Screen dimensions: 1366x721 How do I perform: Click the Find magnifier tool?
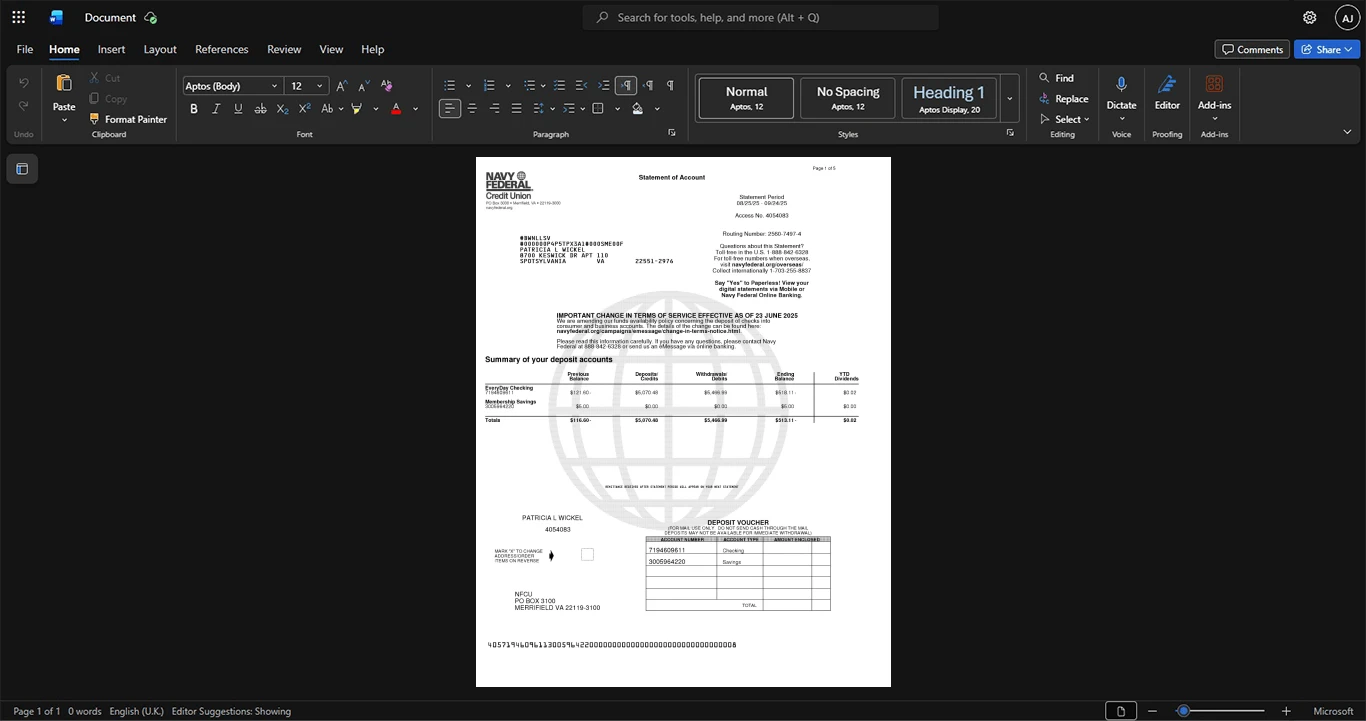[1057, 78]
